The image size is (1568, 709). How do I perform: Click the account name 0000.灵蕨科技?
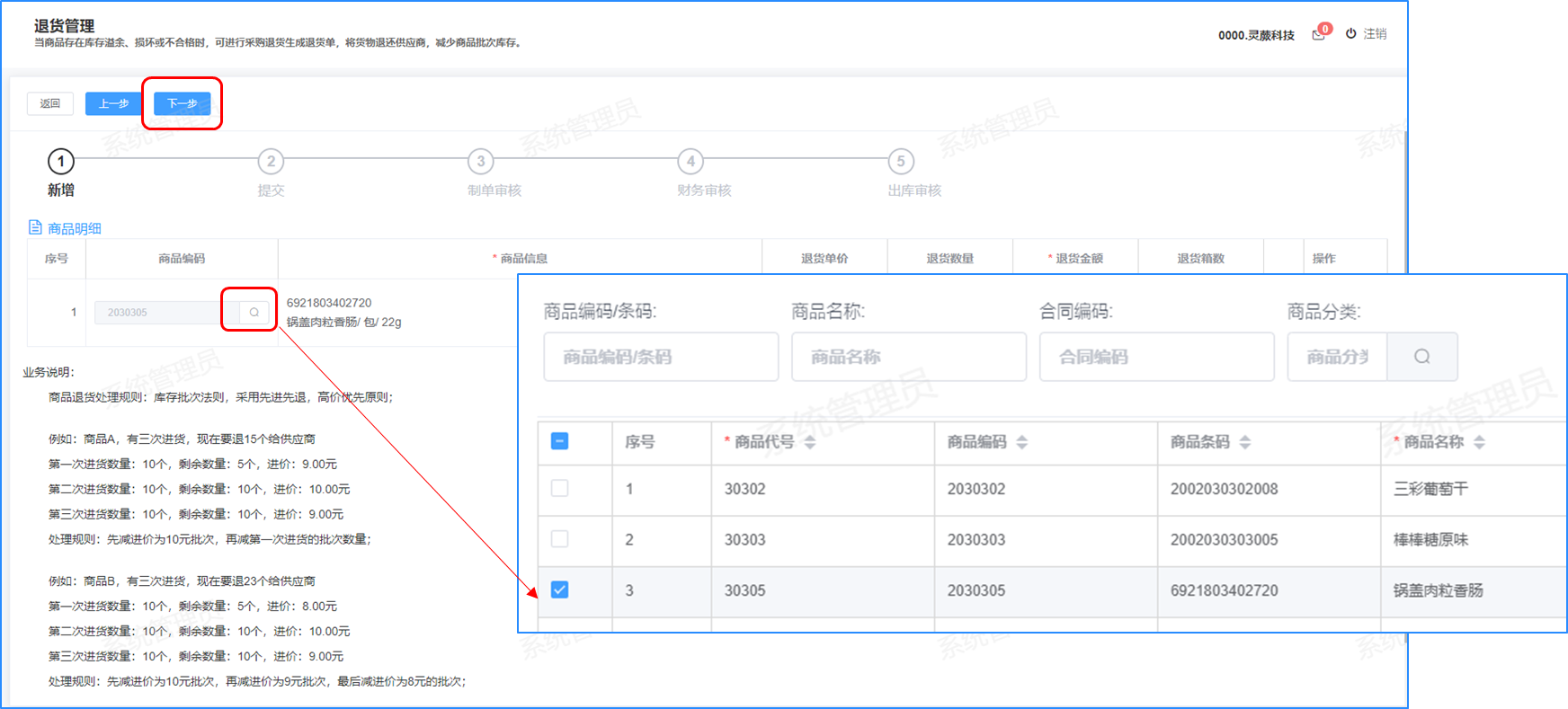tap(1256, 35)
